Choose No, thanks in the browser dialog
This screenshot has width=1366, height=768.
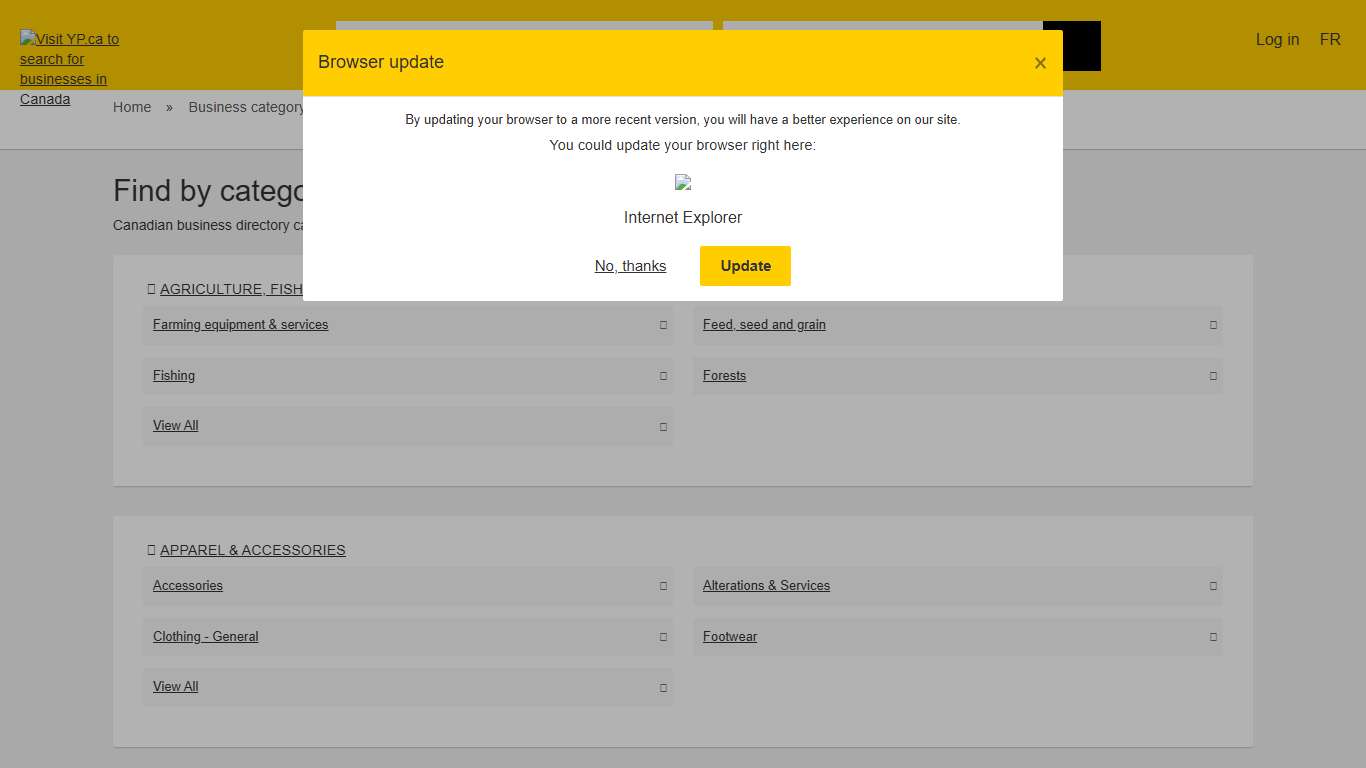(630, 266)
